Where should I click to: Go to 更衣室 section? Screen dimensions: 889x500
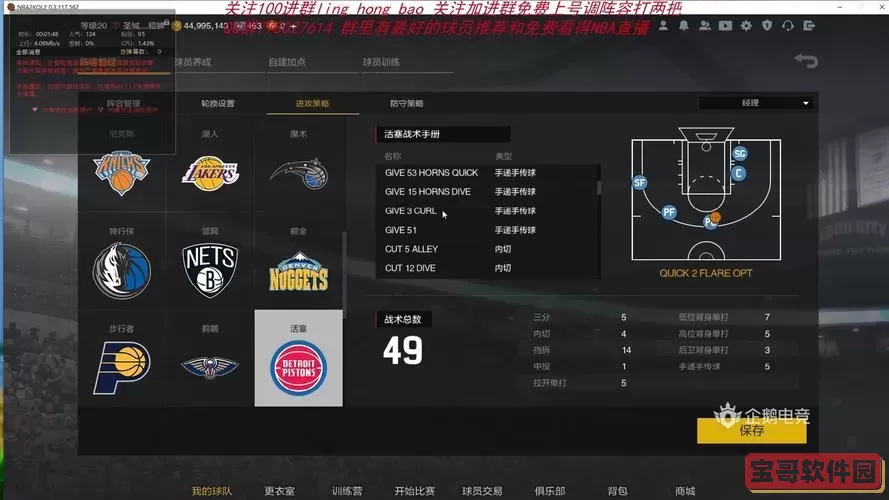point(280,491)
